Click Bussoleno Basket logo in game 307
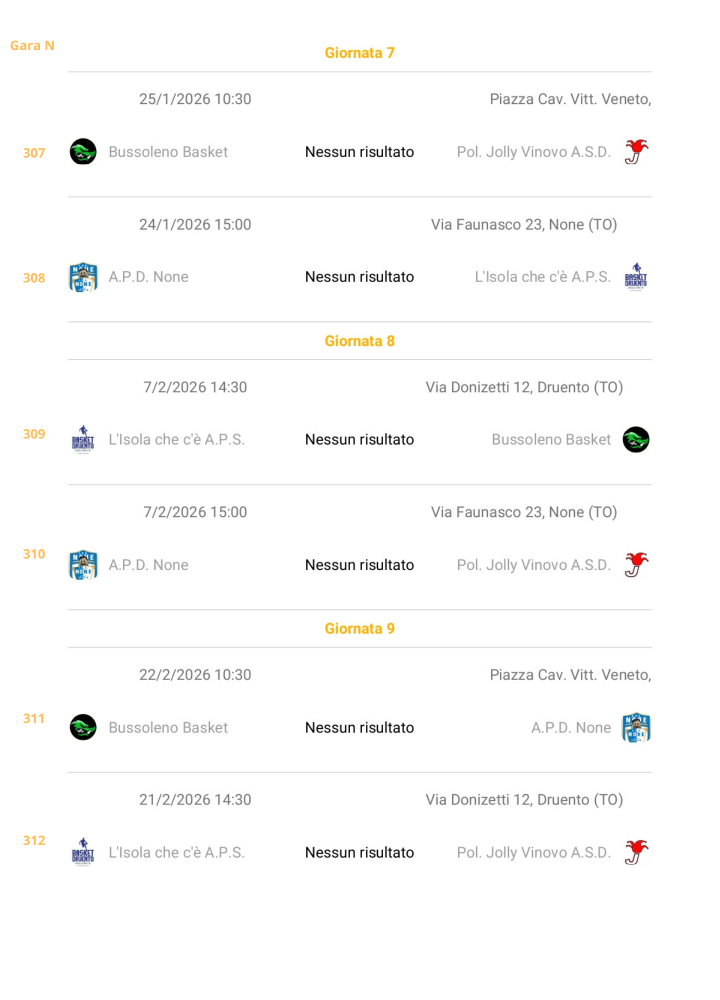Image resolution: width=720 pixels, height=1000 pixels. point(83,152)
